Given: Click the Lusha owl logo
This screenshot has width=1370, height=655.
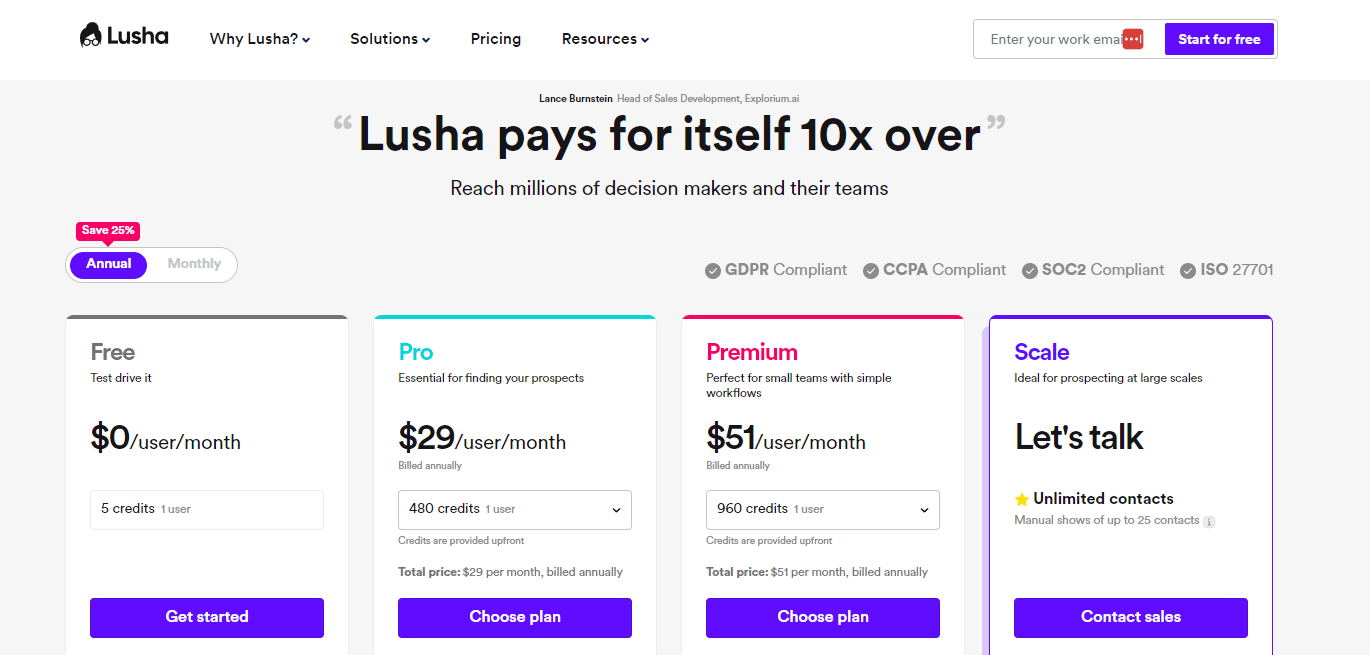Looking at the screenshot, I should click(91, 34).
